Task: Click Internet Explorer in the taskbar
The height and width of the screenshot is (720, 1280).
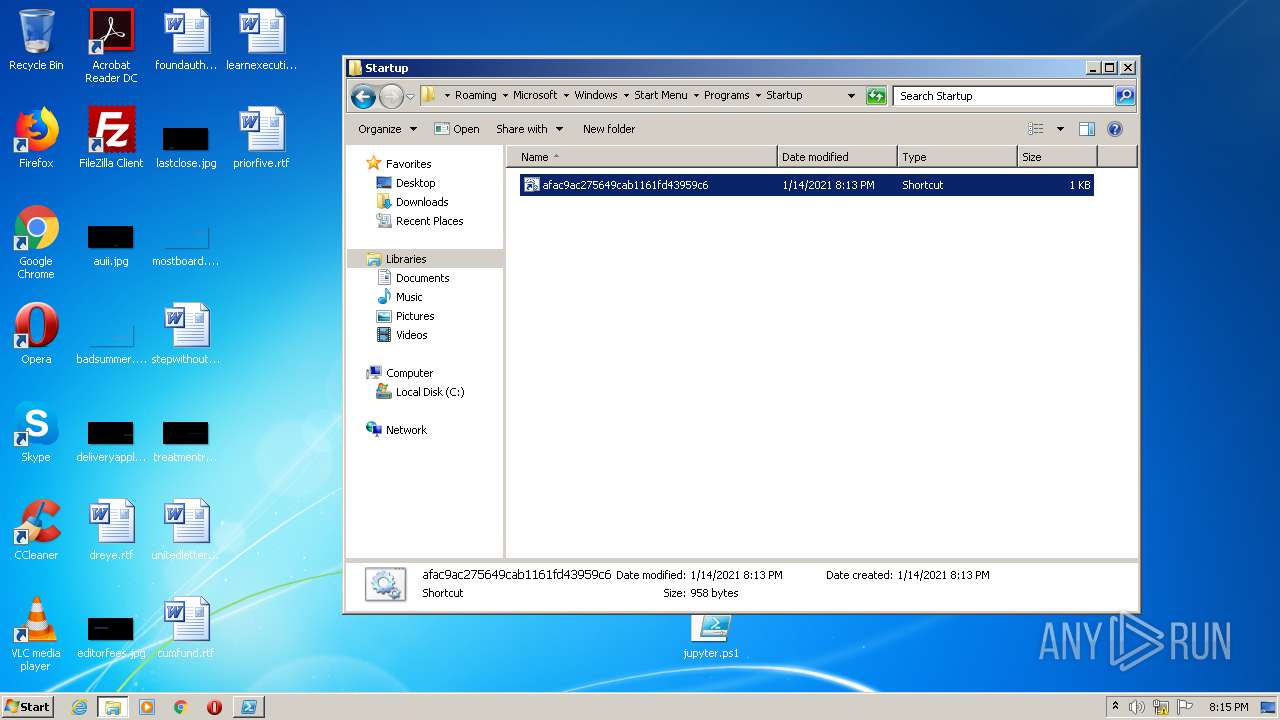Action: click(80, 707)
